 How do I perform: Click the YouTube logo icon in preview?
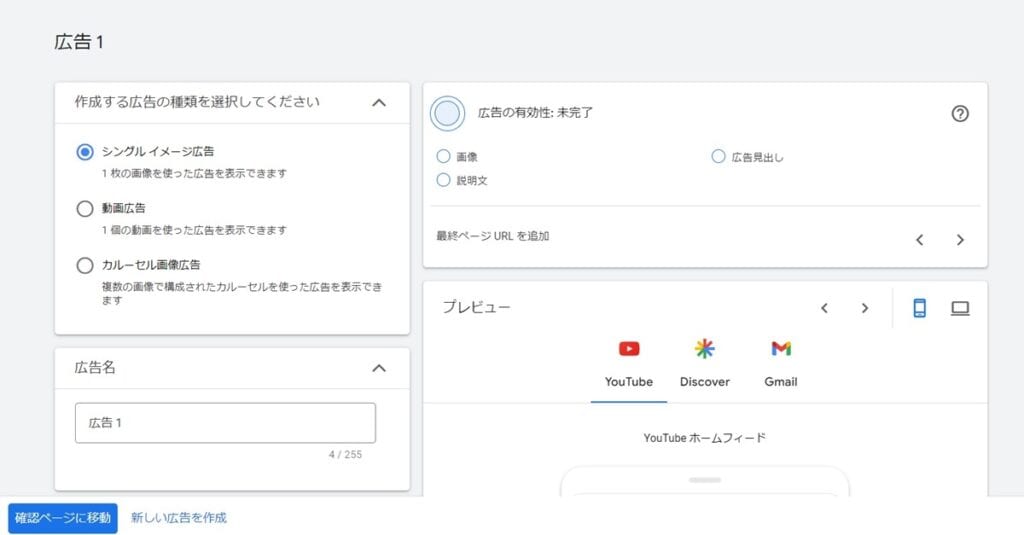pyautogui.click(x=629, y=349)
